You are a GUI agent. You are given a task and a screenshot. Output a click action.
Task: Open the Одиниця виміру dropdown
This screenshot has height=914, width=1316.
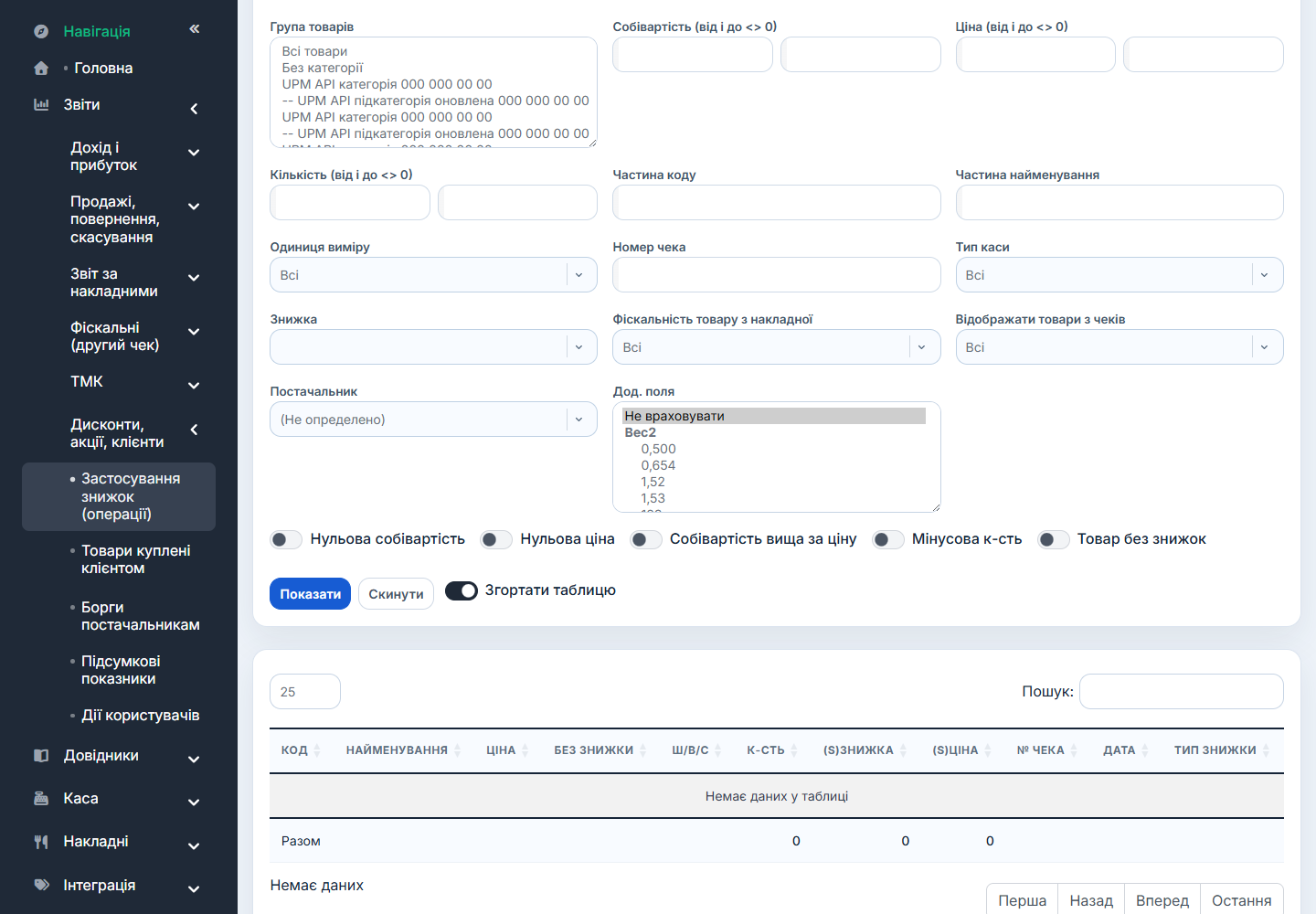click(433, 275)
